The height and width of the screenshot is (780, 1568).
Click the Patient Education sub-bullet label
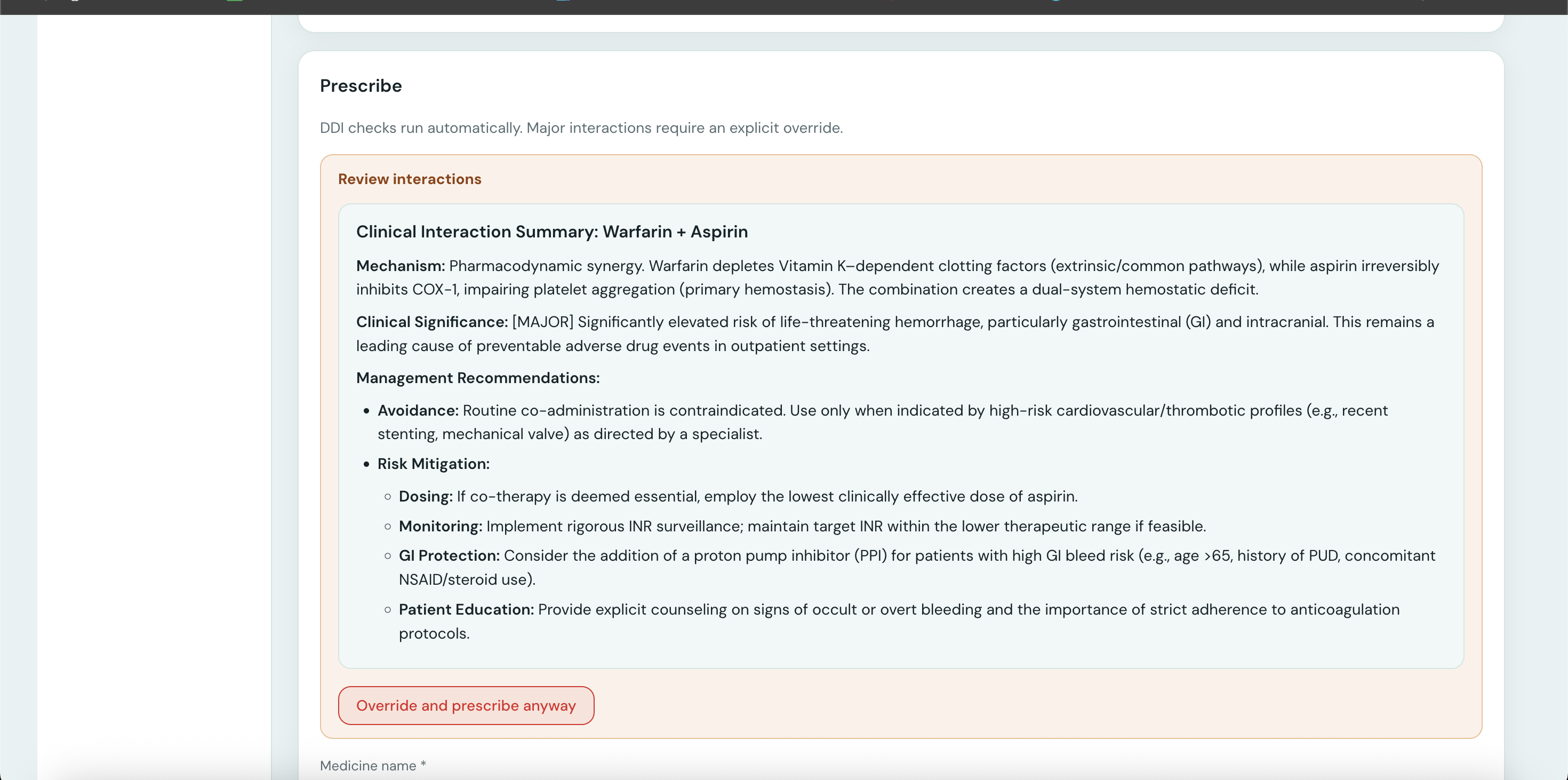click(466, 609)
